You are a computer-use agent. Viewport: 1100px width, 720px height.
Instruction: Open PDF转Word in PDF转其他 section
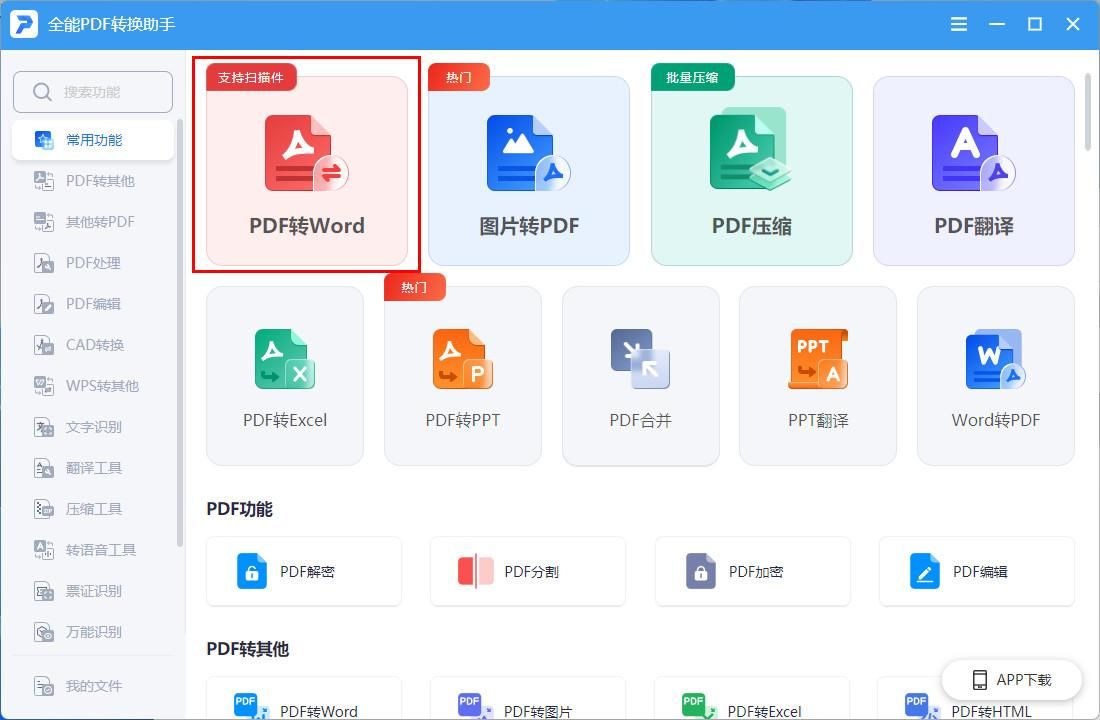point(304,699)
